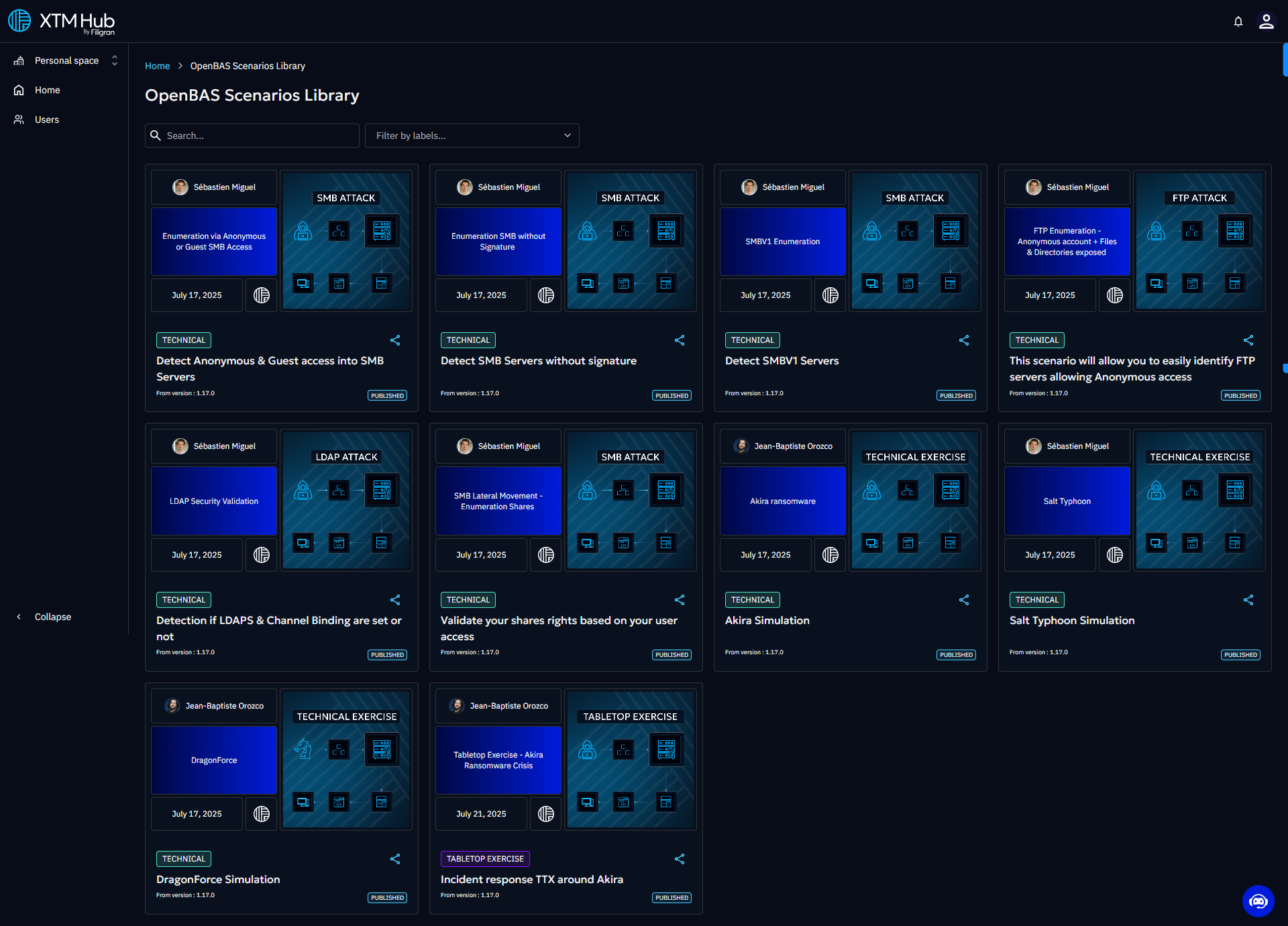
Task: Open Akira Simulation scenario title
Action: [767, 620]
